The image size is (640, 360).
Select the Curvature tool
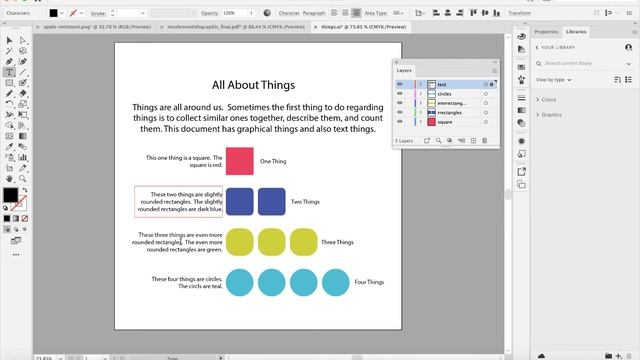(23, 62)
